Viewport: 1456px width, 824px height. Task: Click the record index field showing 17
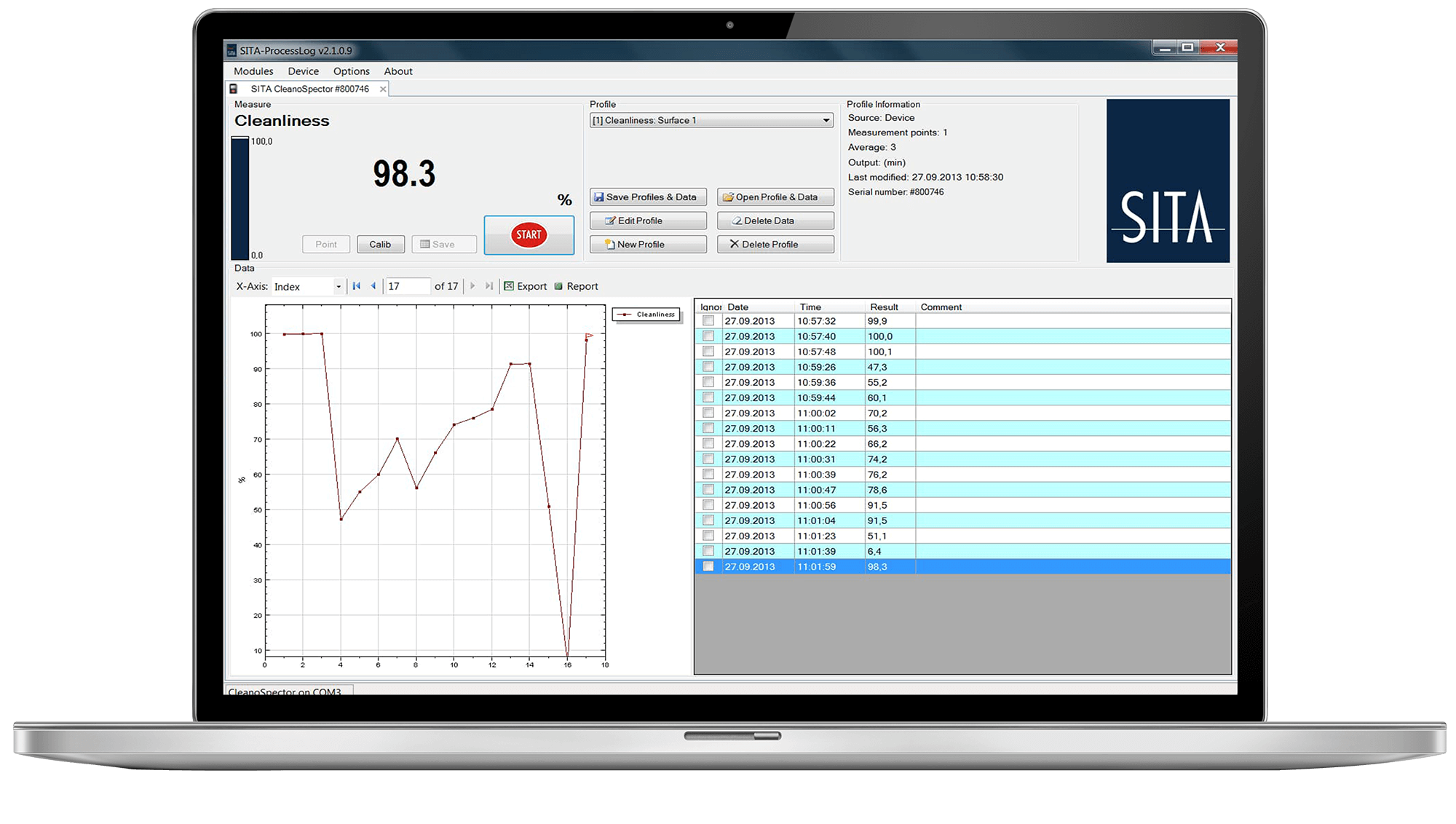point(406,286)
